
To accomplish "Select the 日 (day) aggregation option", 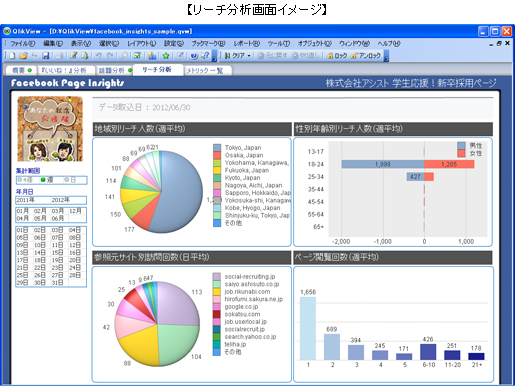I will point(70,180).
